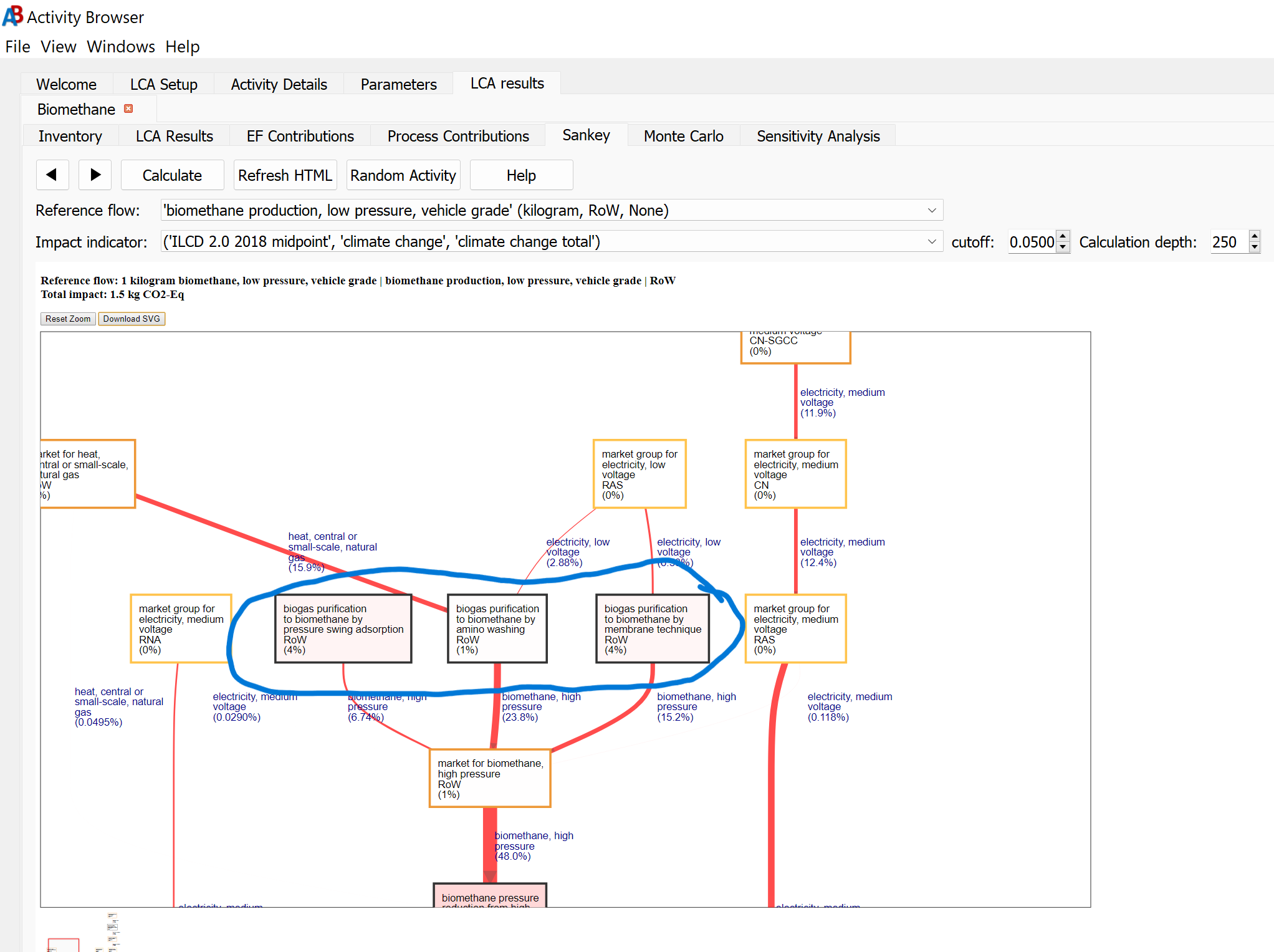This screenshot has height=952, width=1274.
Task: Open the Windows menu
Action: 120,46
